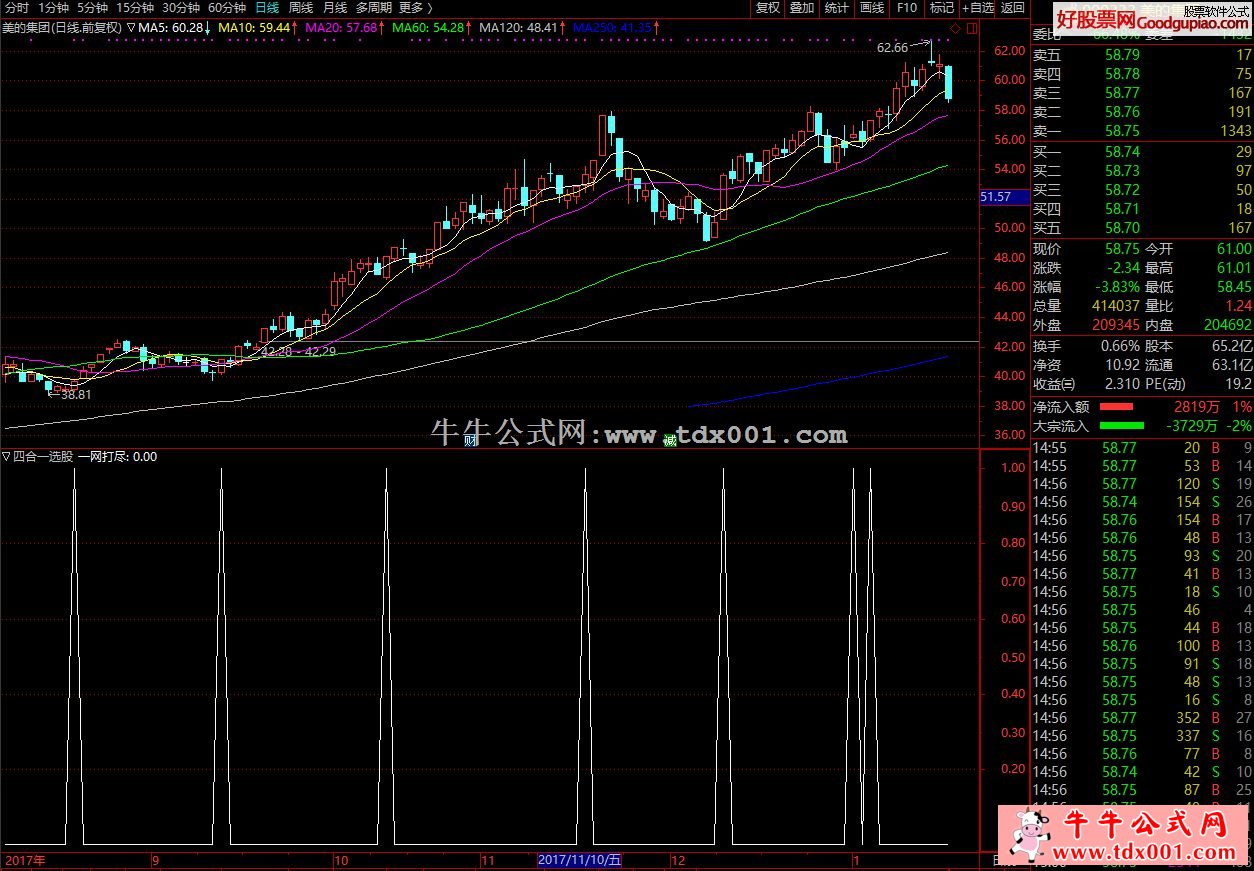Switch to the 分时 tab
Image resolution: width=1254 pixels, height=871 pixels.
[16, 7]
